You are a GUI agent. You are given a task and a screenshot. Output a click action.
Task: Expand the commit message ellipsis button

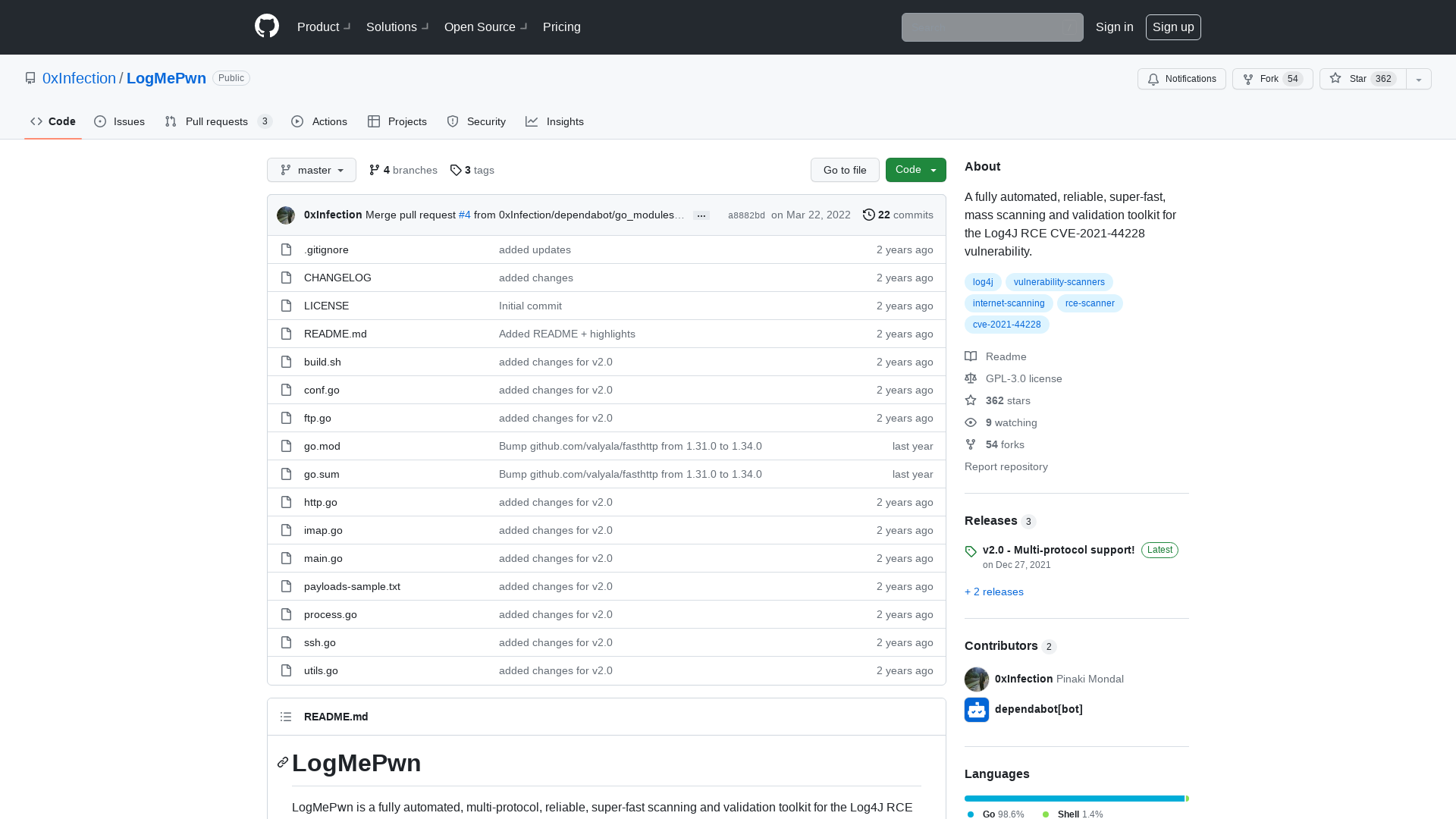click(701, 216)
